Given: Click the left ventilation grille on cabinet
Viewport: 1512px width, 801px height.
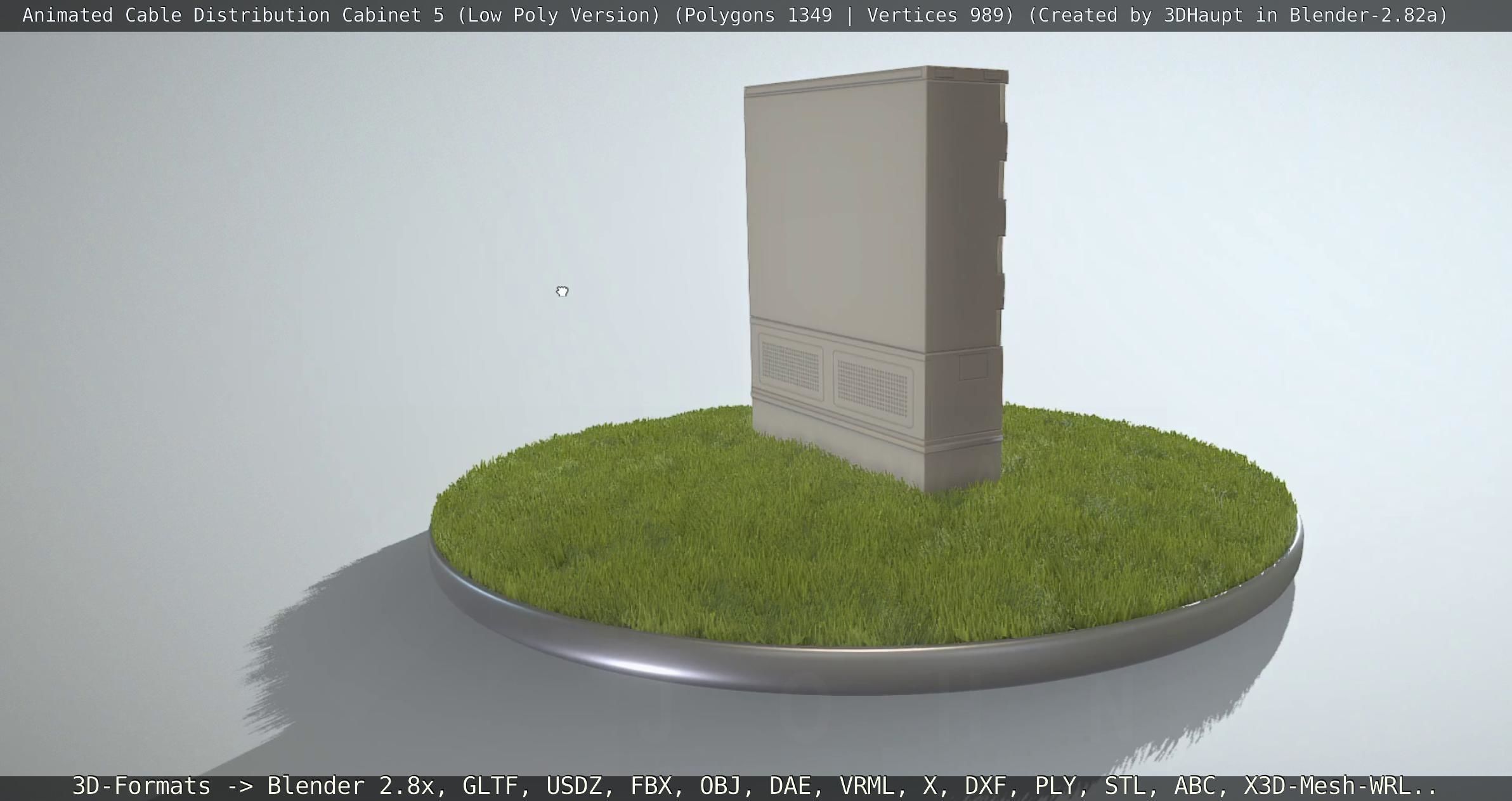Looking at the screenshot, I should point(791,367).
